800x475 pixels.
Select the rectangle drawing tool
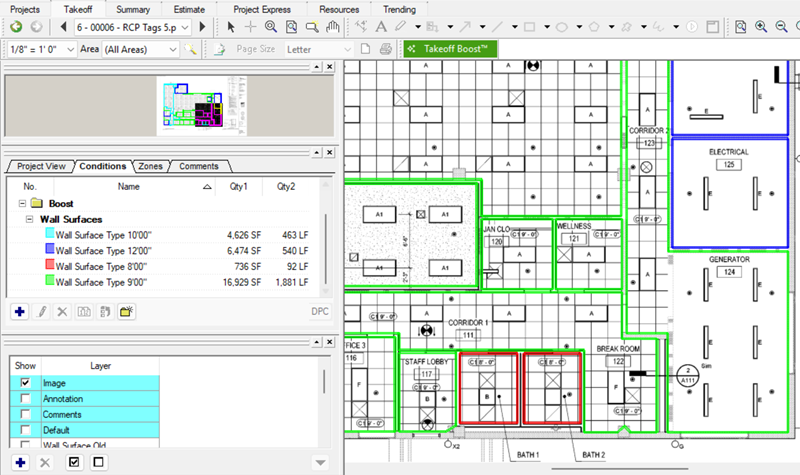point(530,27)
